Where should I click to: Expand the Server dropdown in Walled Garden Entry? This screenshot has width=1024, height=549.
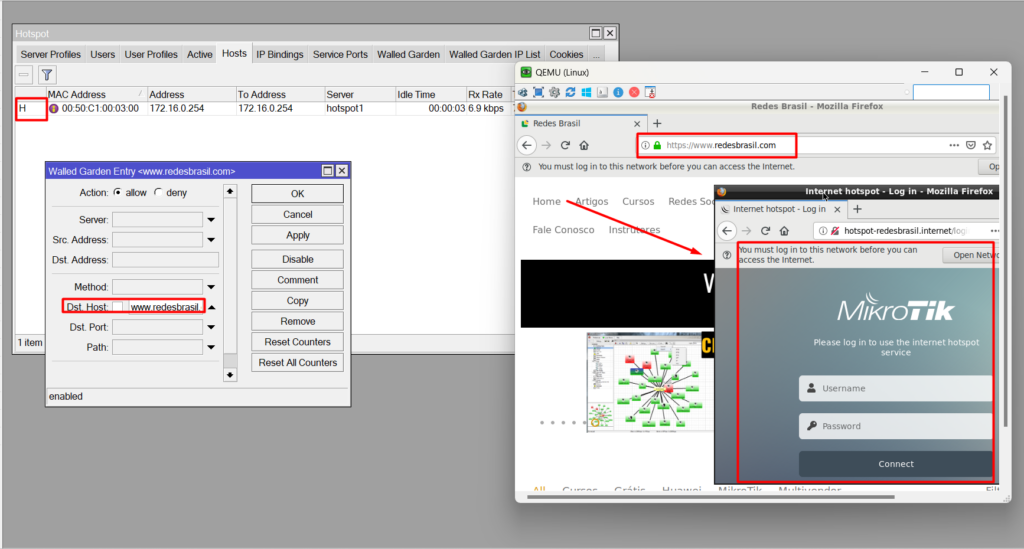[x=211, y=220]
